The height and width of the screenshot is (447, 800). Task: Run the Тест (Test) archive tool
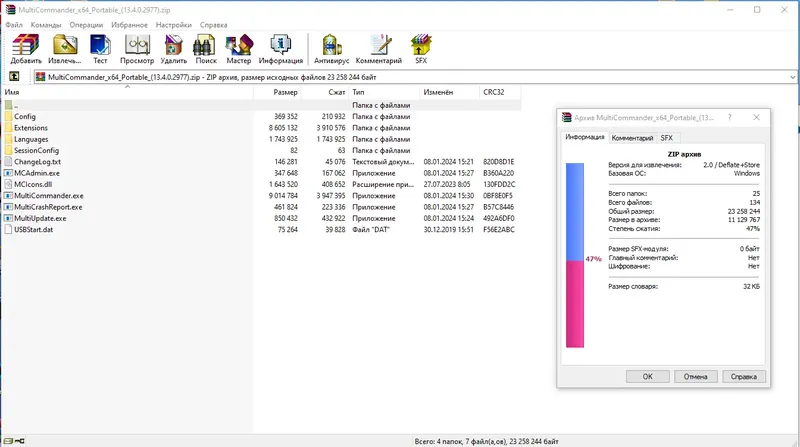pos(100,45)
